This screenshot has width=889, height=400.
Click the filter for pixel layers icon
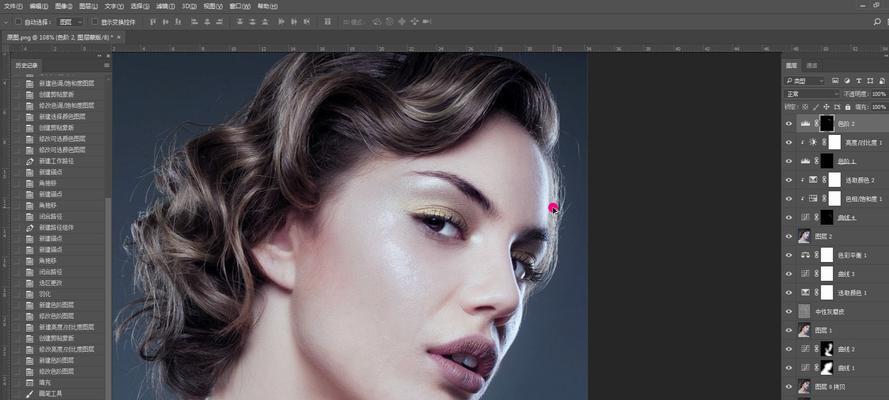coord(835,81)
